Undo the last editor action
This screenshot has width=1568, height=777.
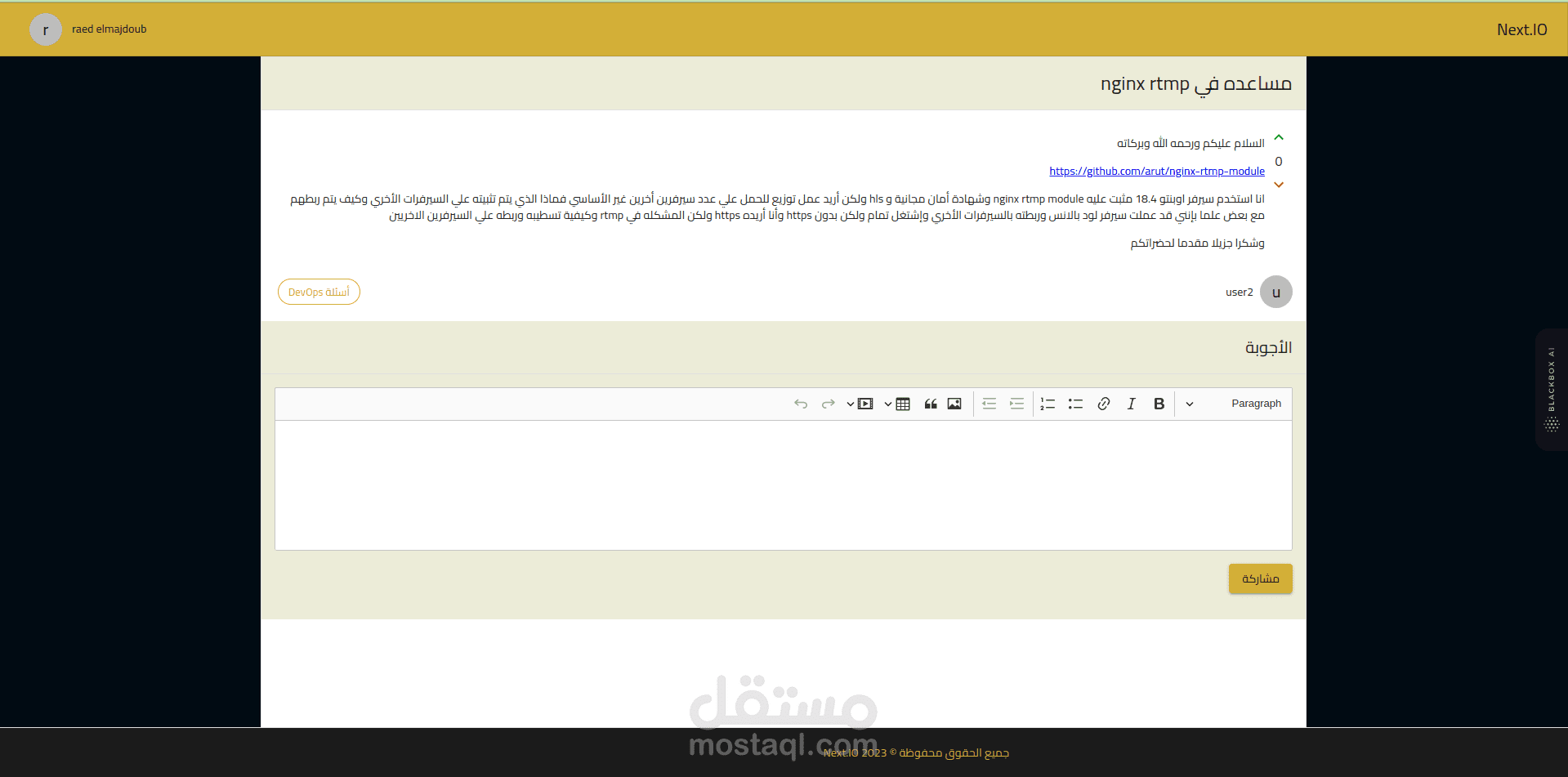(801, 404)
